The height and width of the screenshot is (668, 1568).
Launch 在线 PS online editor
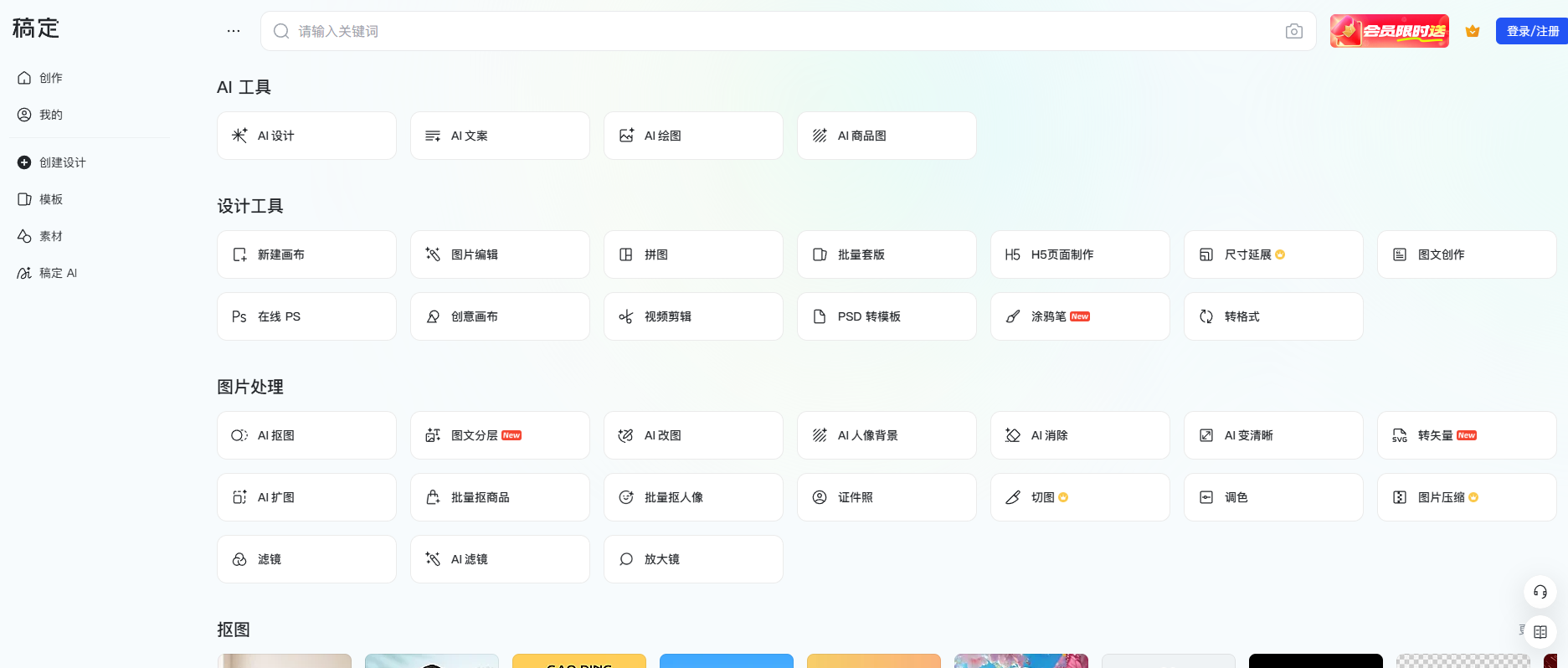306,316
